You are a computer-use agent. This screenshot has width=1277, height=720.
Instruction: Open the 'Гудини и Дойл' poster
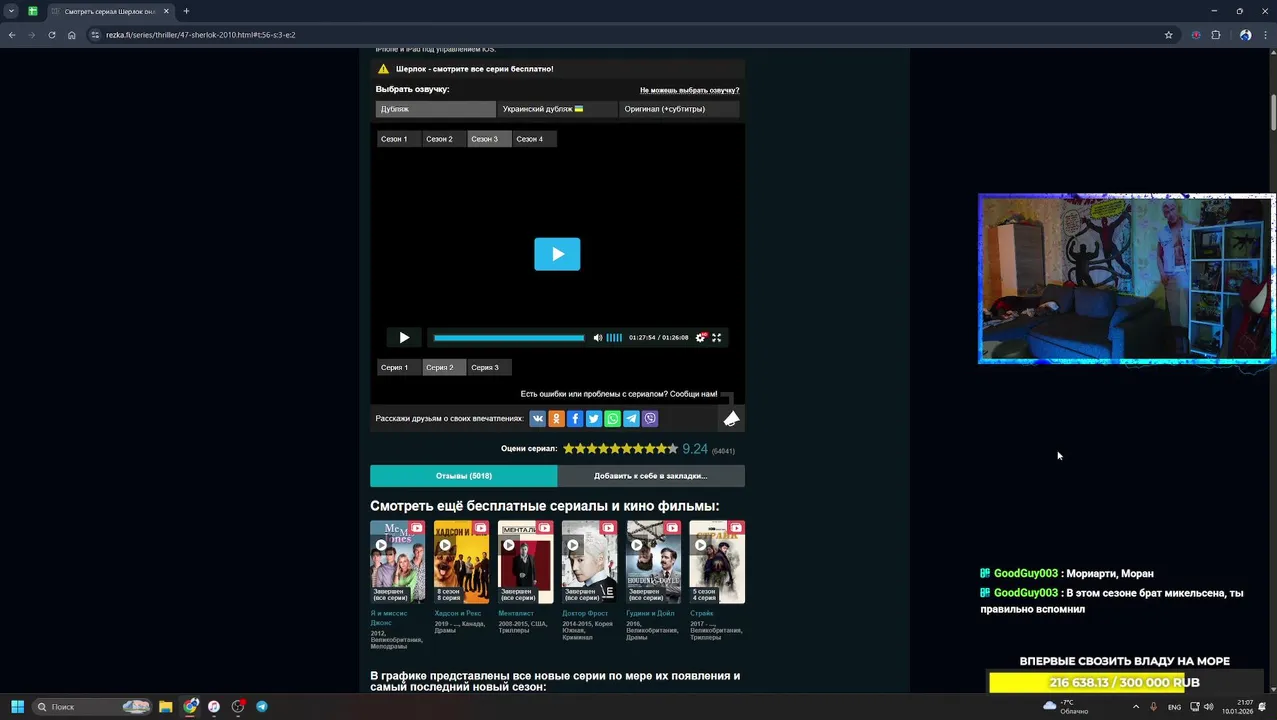[x=653, y=562]
